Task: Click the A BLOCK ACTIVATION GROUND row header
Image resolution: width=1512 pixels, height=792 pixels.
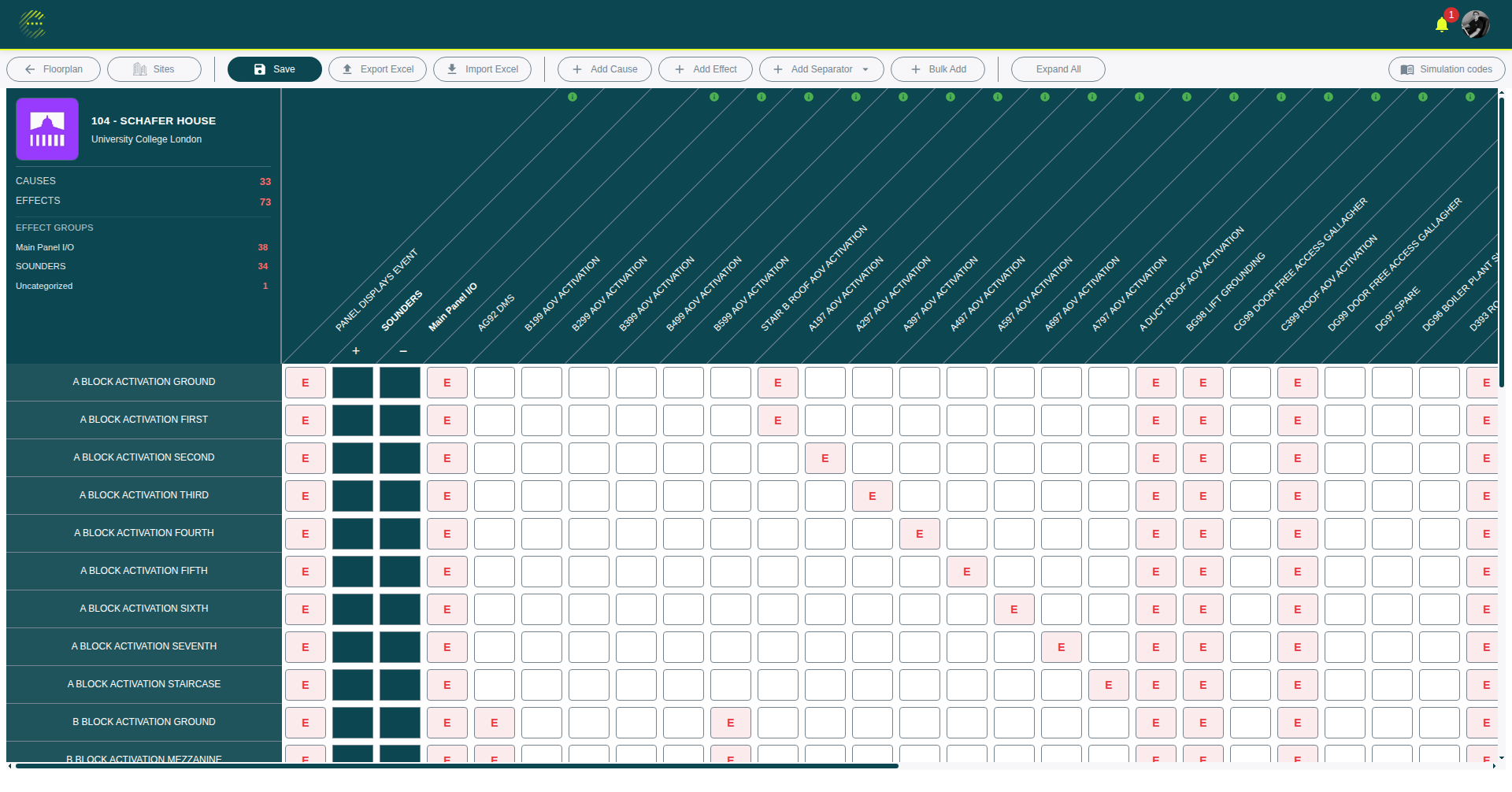Action: pos(144,382)
